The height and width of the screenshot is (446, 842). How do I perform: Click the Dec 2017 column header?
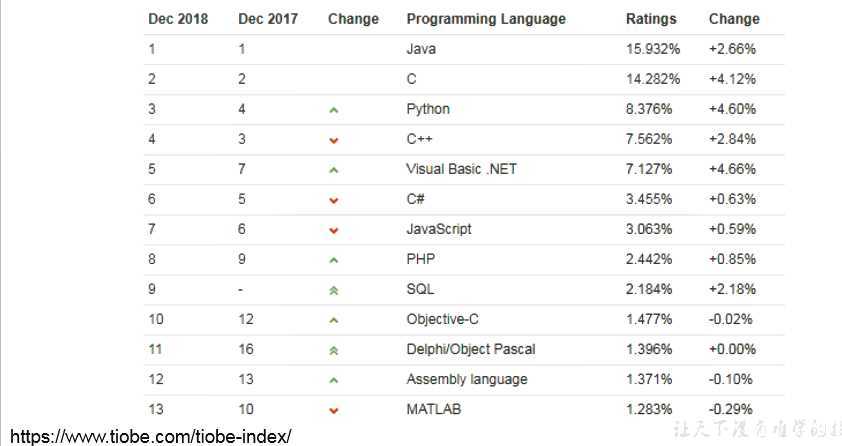pos(268,19)
